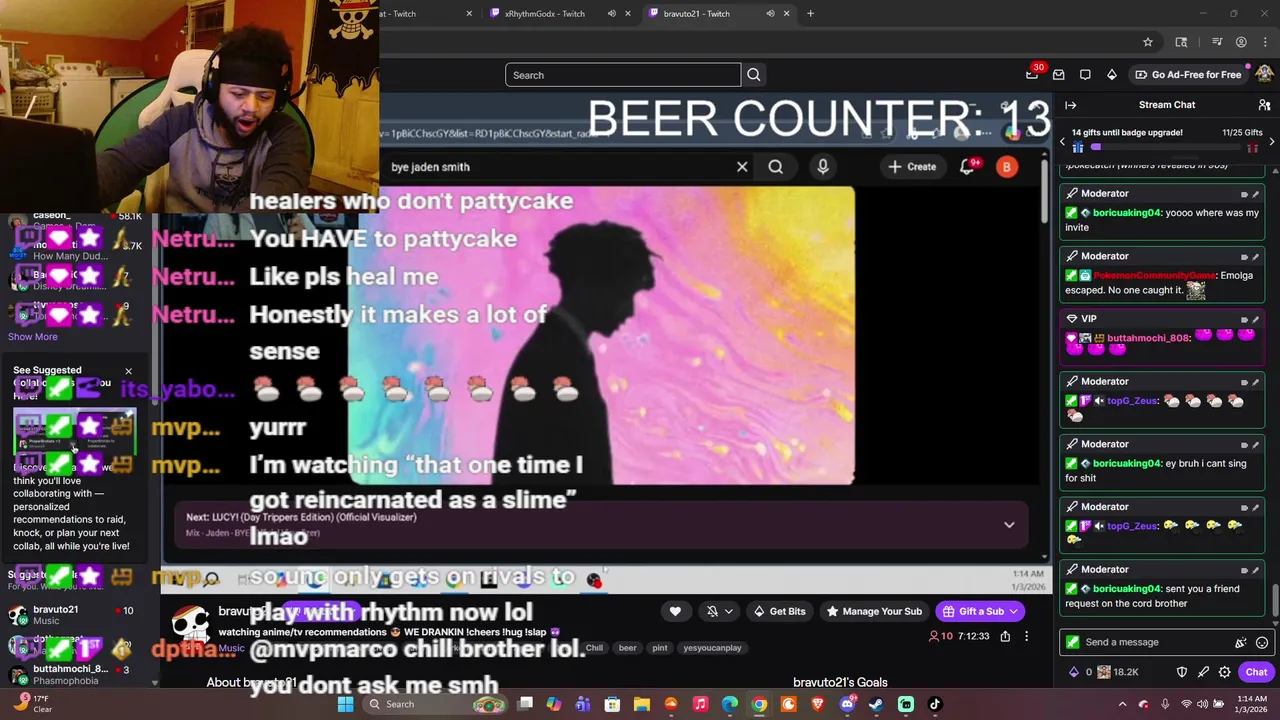Image resolution: width=1280 pixels, height=720 pixels.
Task: Open a new Chrome tab
Action: 810,14
